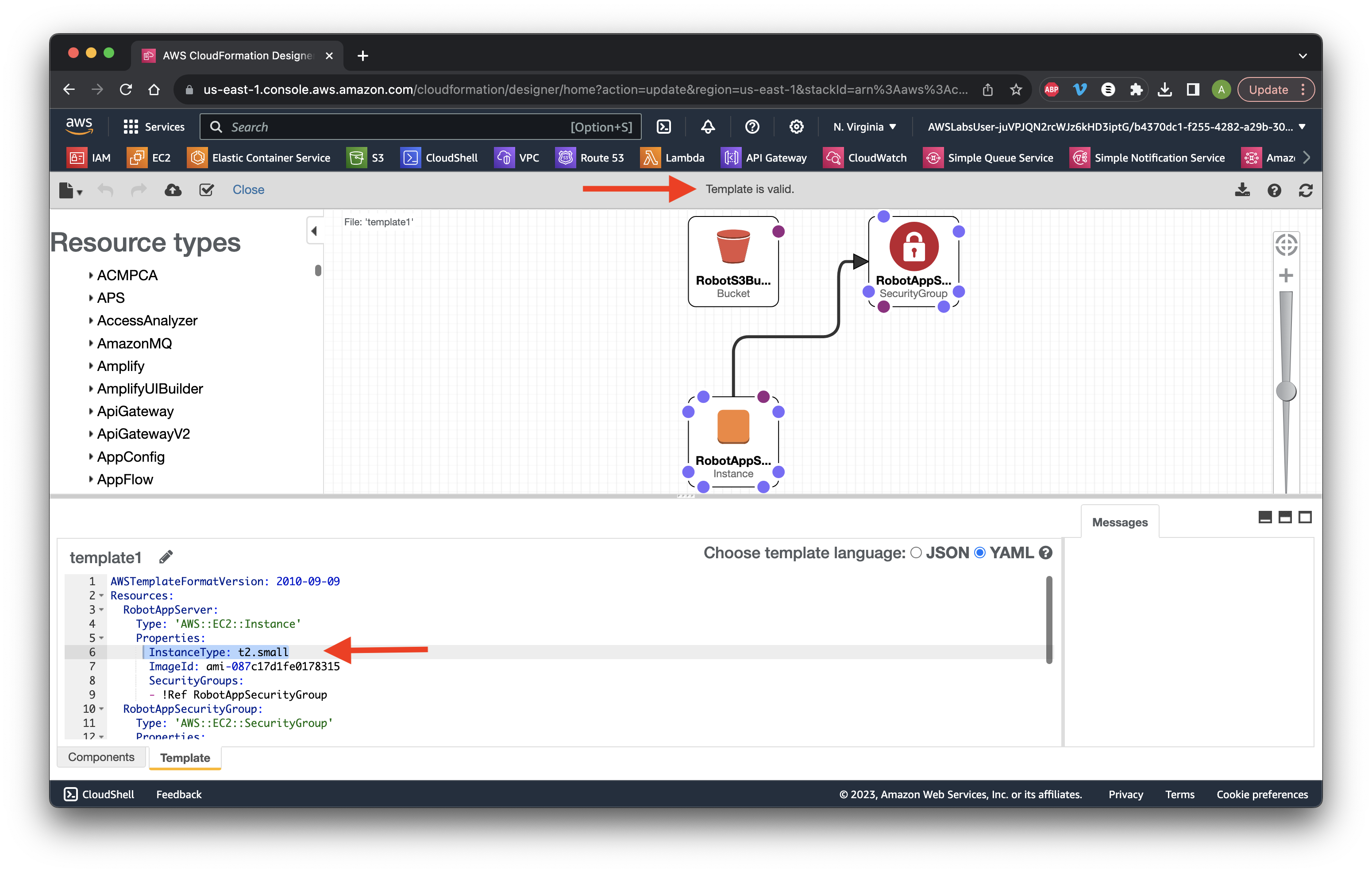The height and width of the screenshot is (873, 1372).
Task: Open the N. Virginia region dropdown
Action: [864, 127]
